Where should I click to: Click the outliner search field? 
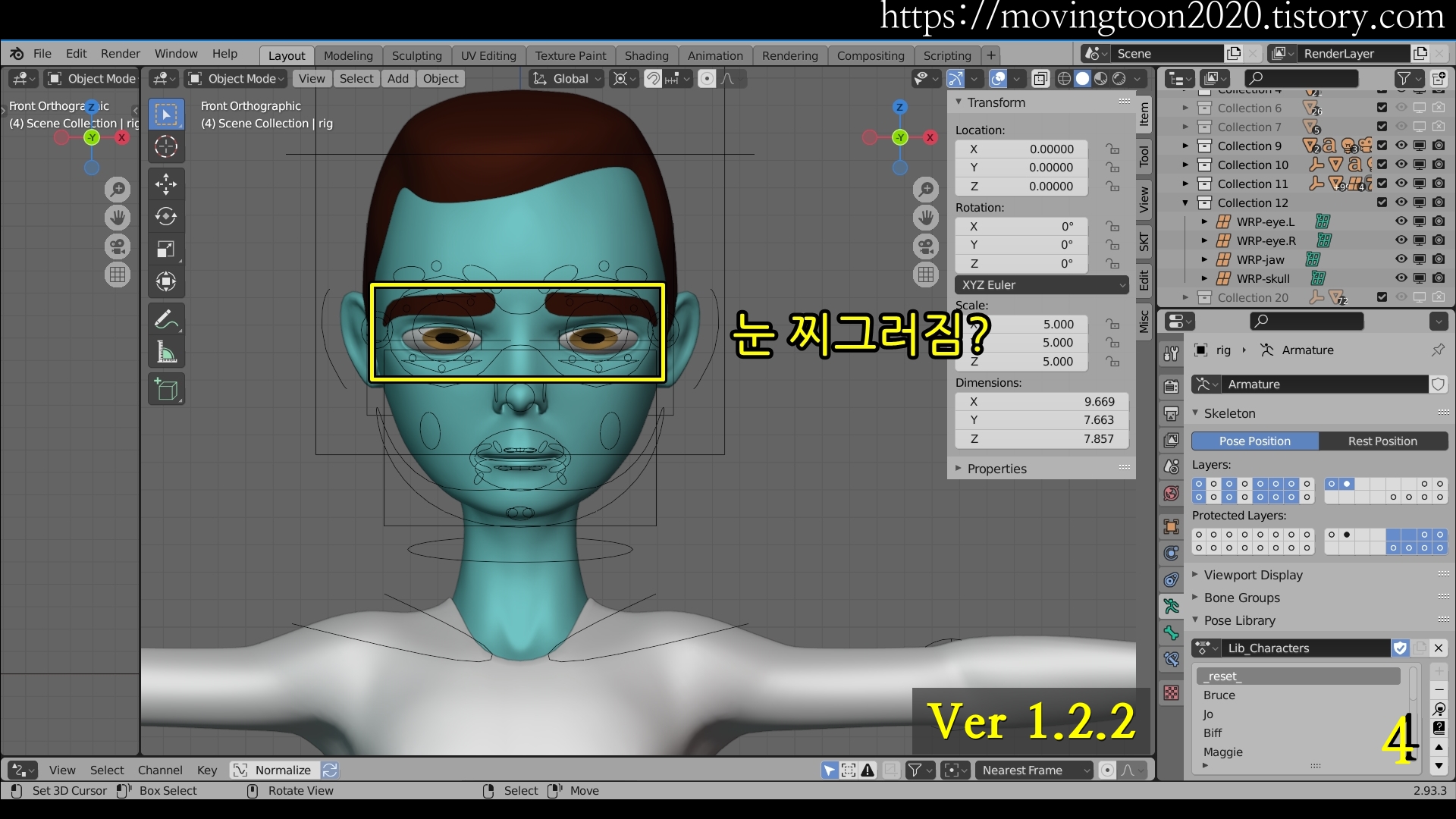[x=1302, y=78]
